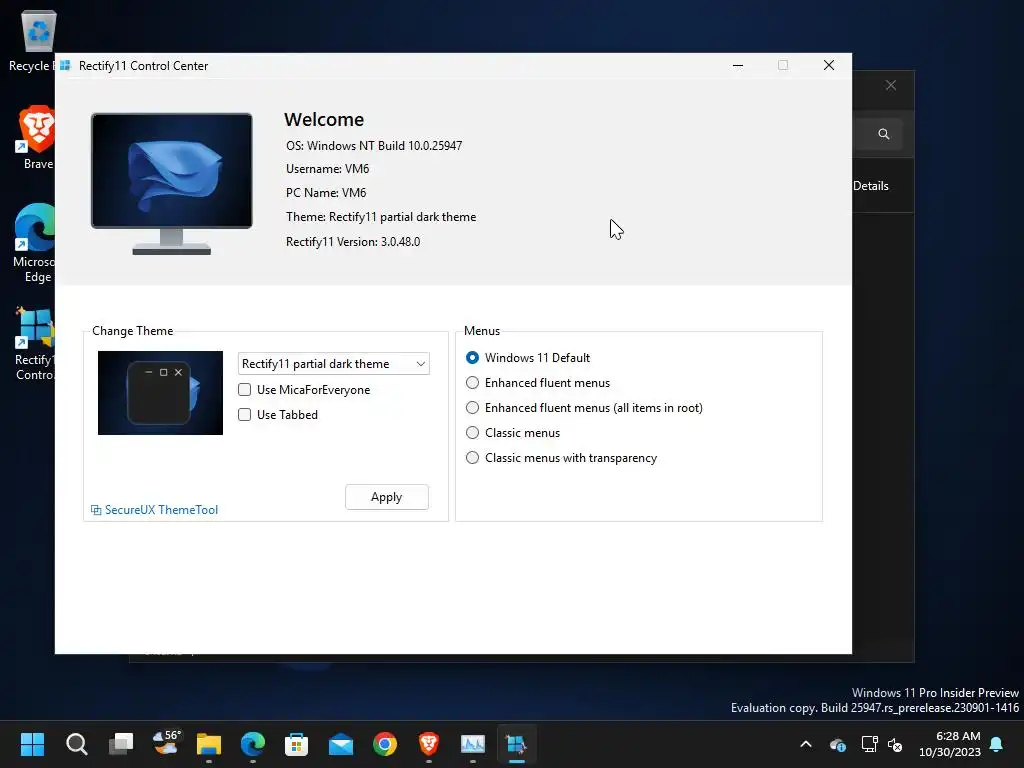
Task: Click the Welcome heading
Action: [324, 120]
